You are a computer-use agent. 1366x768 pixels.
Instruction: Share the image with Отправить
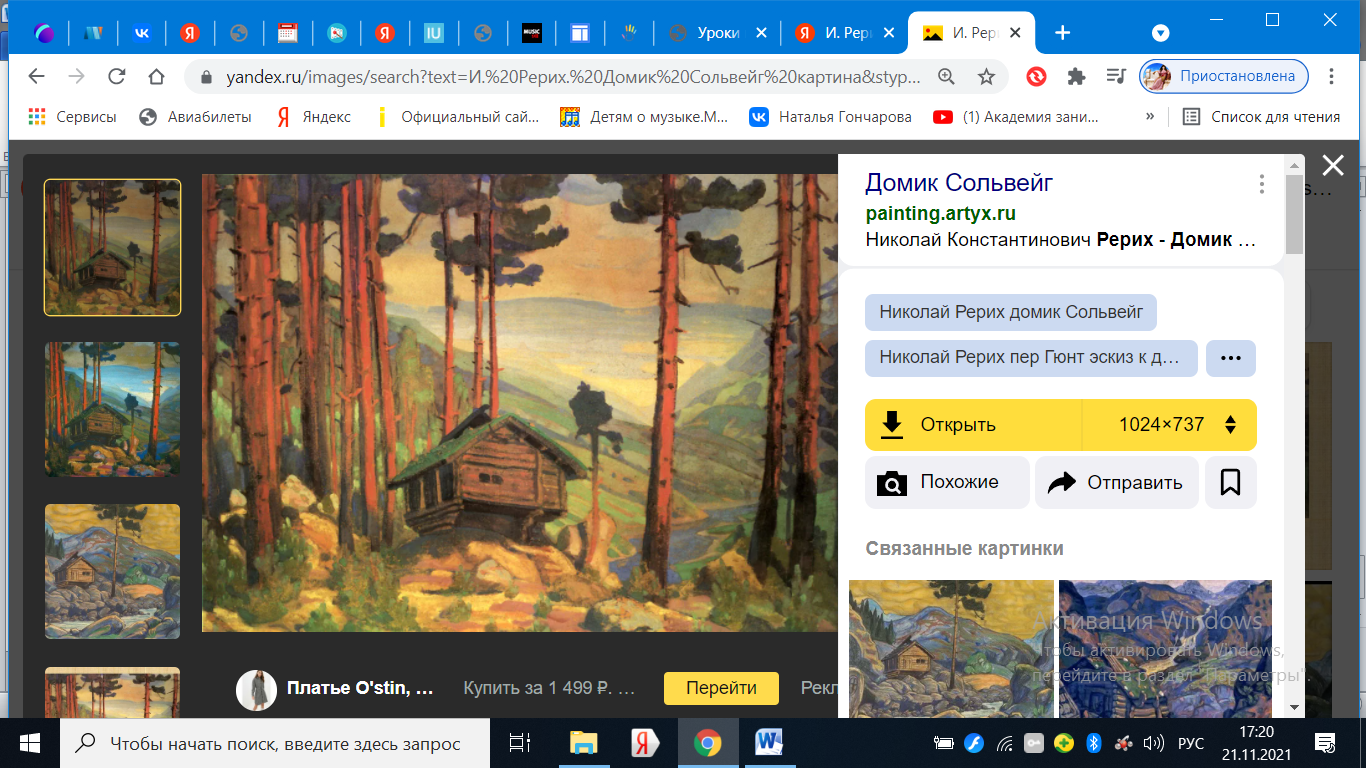tap(1116, 482)
